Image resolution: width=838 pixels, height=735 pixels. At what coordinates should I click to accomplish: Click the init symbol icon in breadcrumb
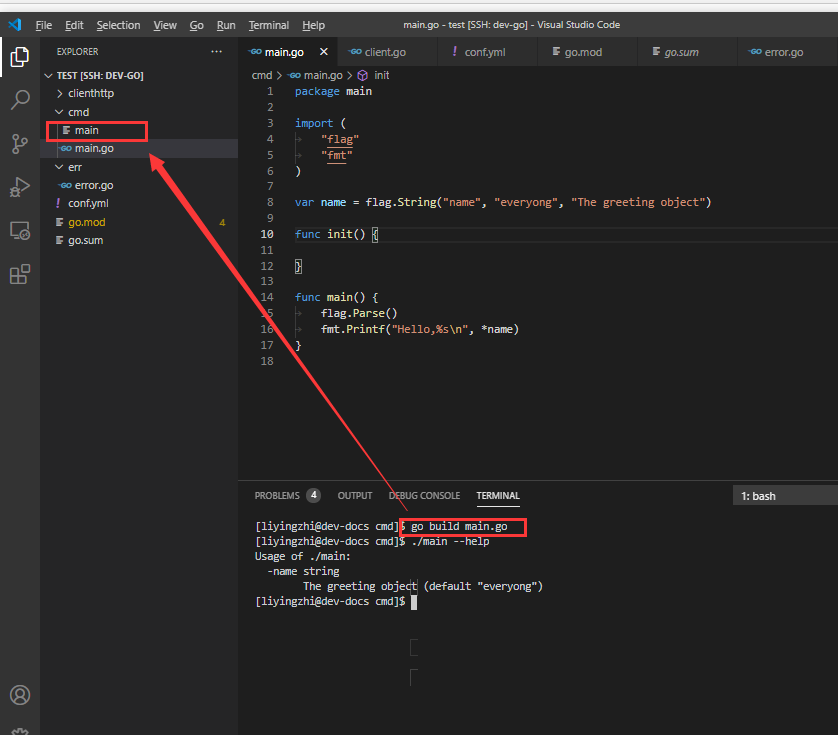click(362, 75)
